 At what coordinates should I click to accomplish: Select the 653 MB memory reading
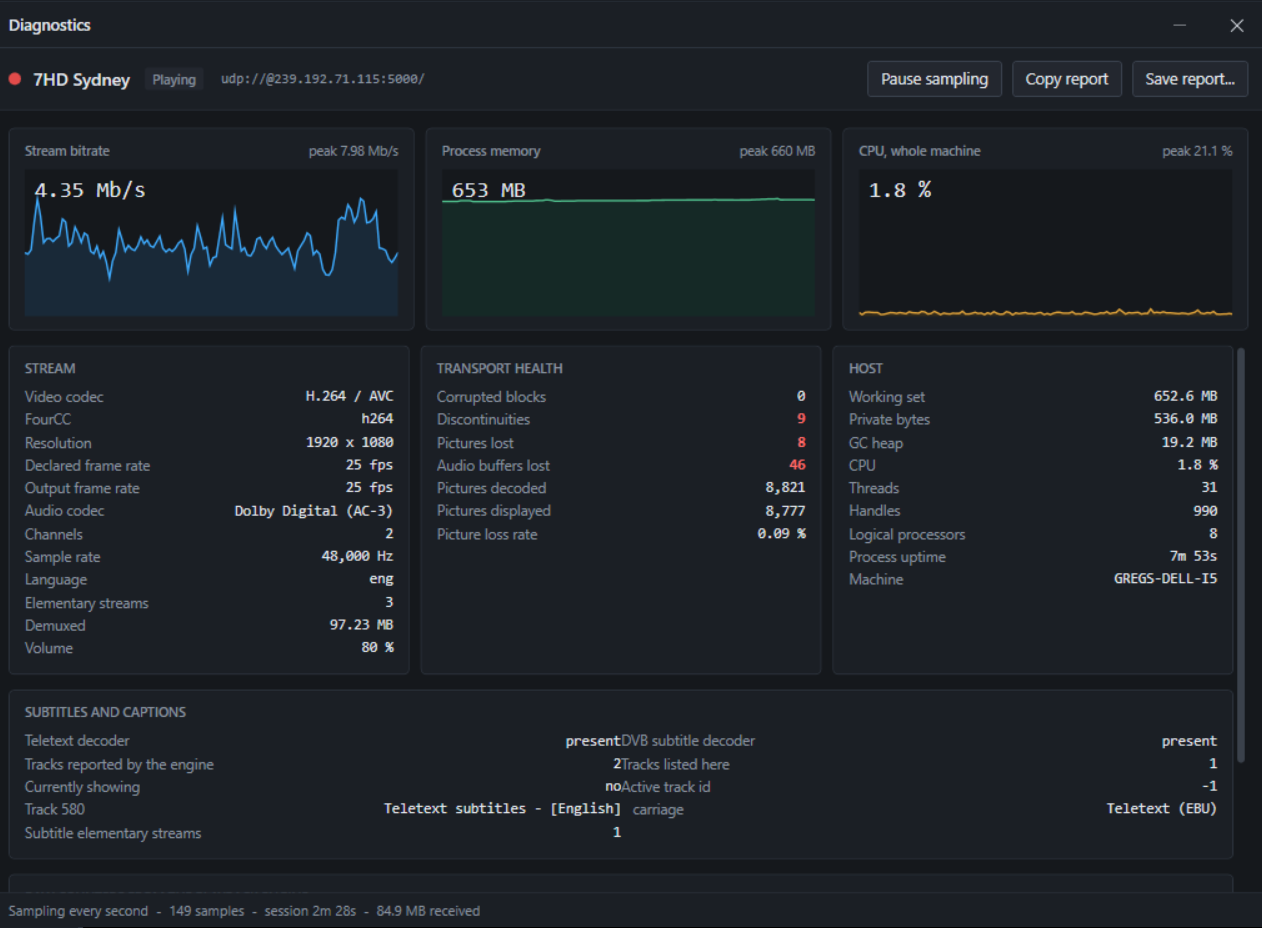coord(488,190)
